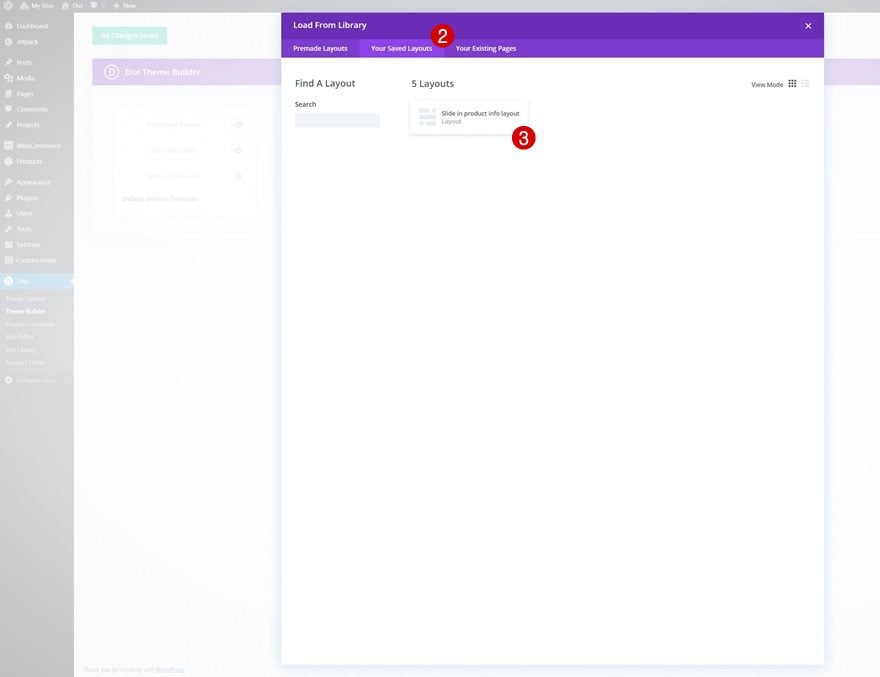This screenshot has height=677, width=880.
Task: Click the WordPress logo in admin bar
Action: click(x=8, y=6)
